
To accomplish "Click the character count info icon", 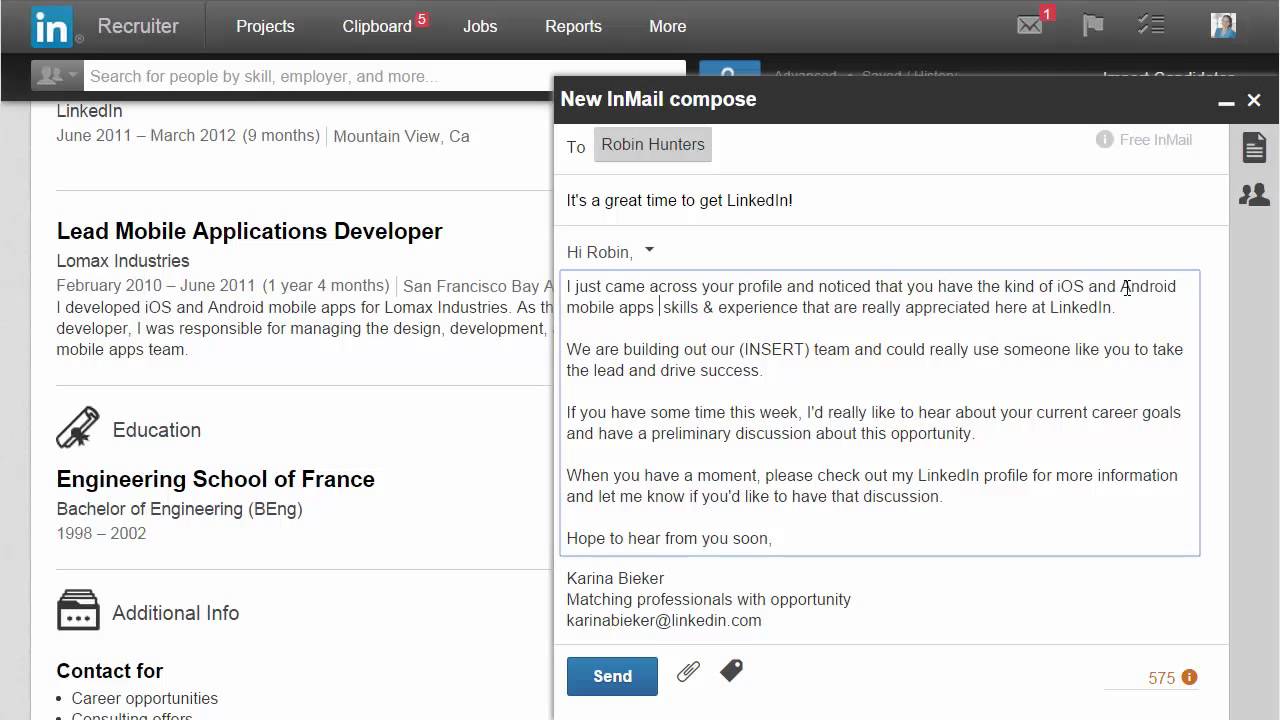I will [1189, 677].
